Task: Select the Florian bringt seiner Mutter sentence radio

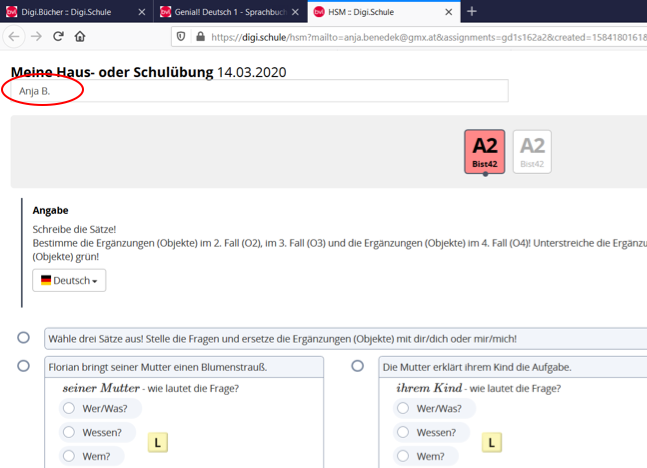Action: (x=23, y=367)
